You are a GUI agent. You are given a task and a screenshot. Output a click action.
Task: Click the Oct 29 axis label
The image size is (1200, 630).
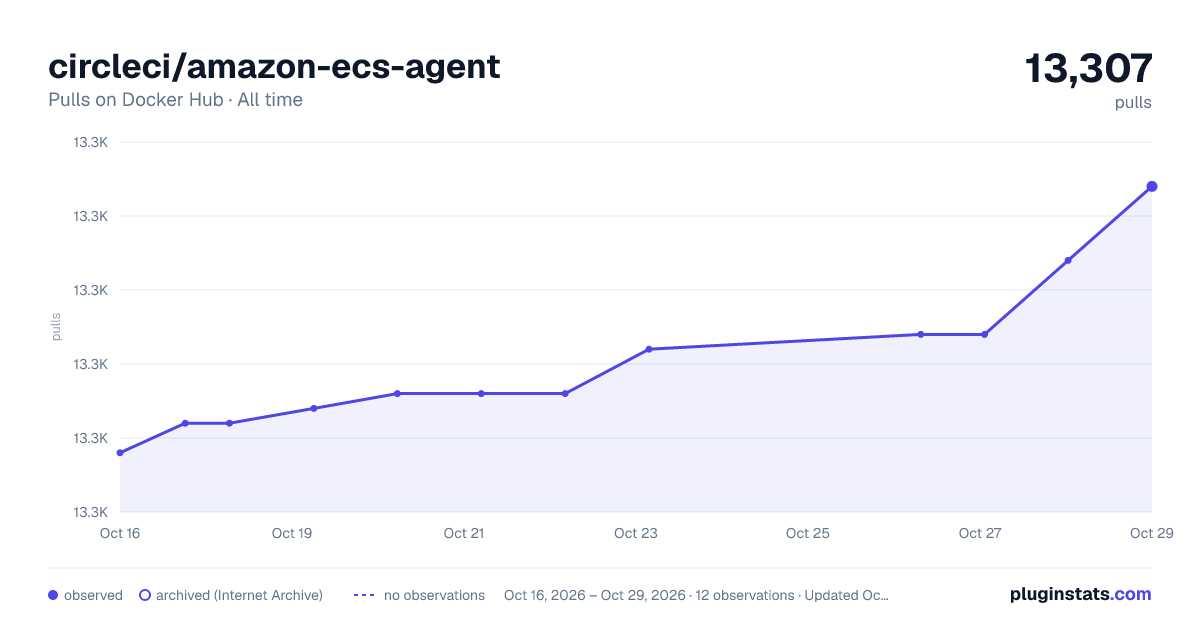pyautogui.click(x=1151, y=533)
